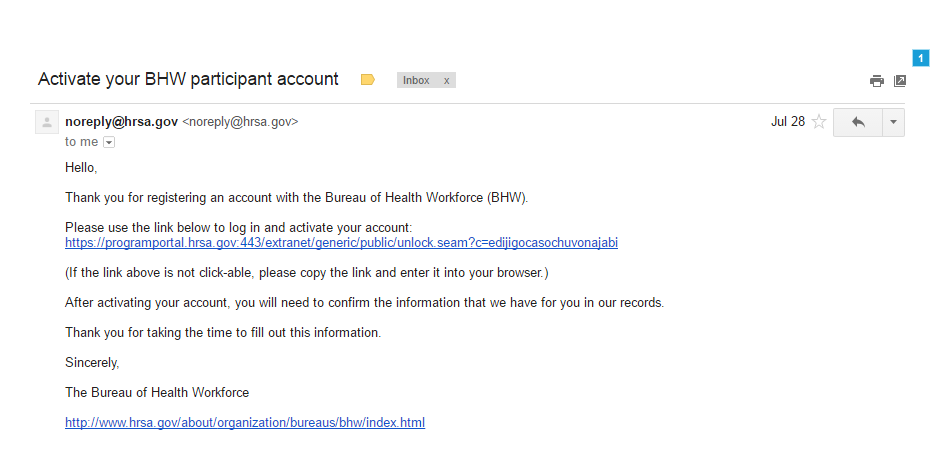Image resolution: width=930 pixels, height=450 pixels.
Task: Click the "The Bureau of Health Workforce" signature
Action: click(157, 393)
